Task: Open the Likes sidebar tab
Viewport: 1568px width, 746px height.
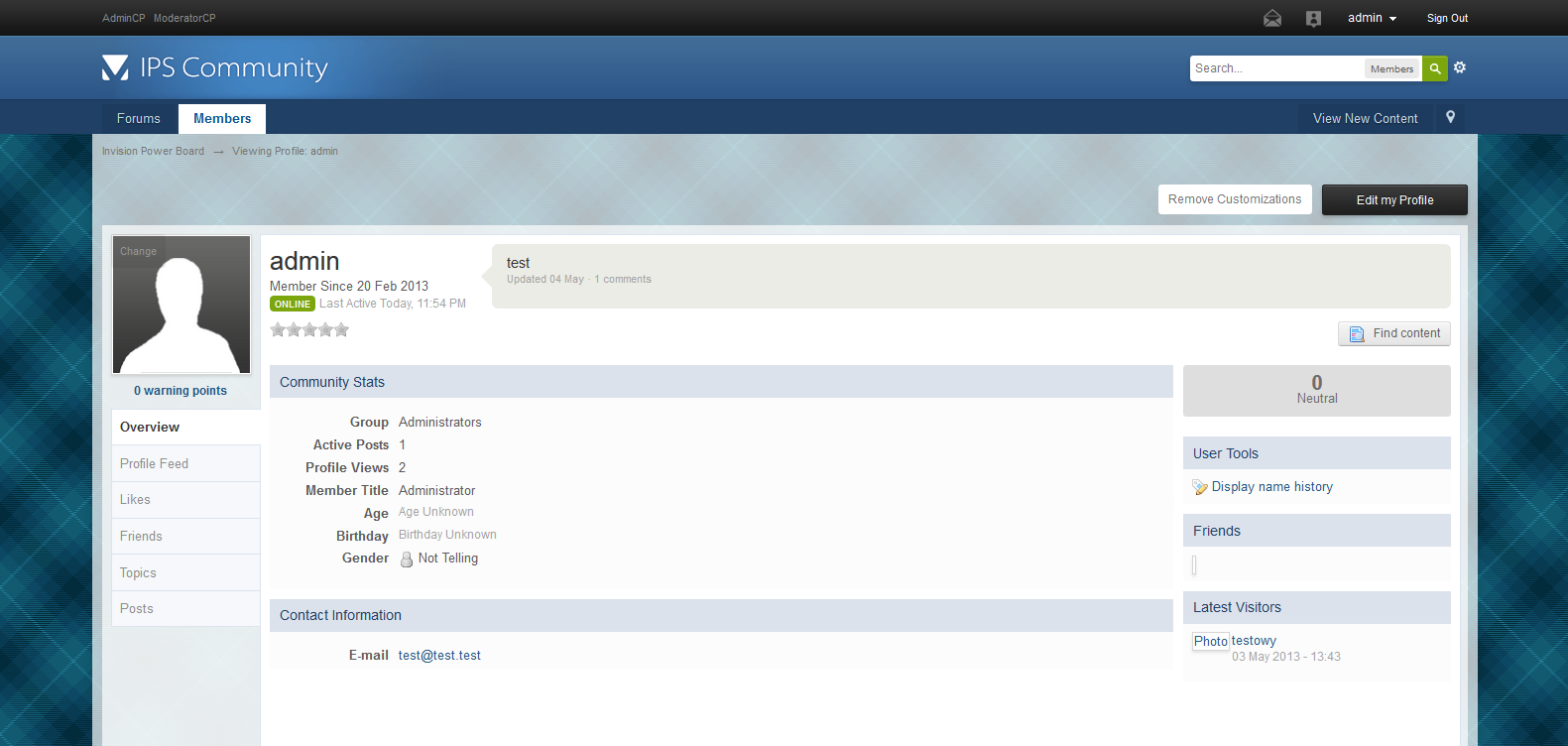Action: 135,500
